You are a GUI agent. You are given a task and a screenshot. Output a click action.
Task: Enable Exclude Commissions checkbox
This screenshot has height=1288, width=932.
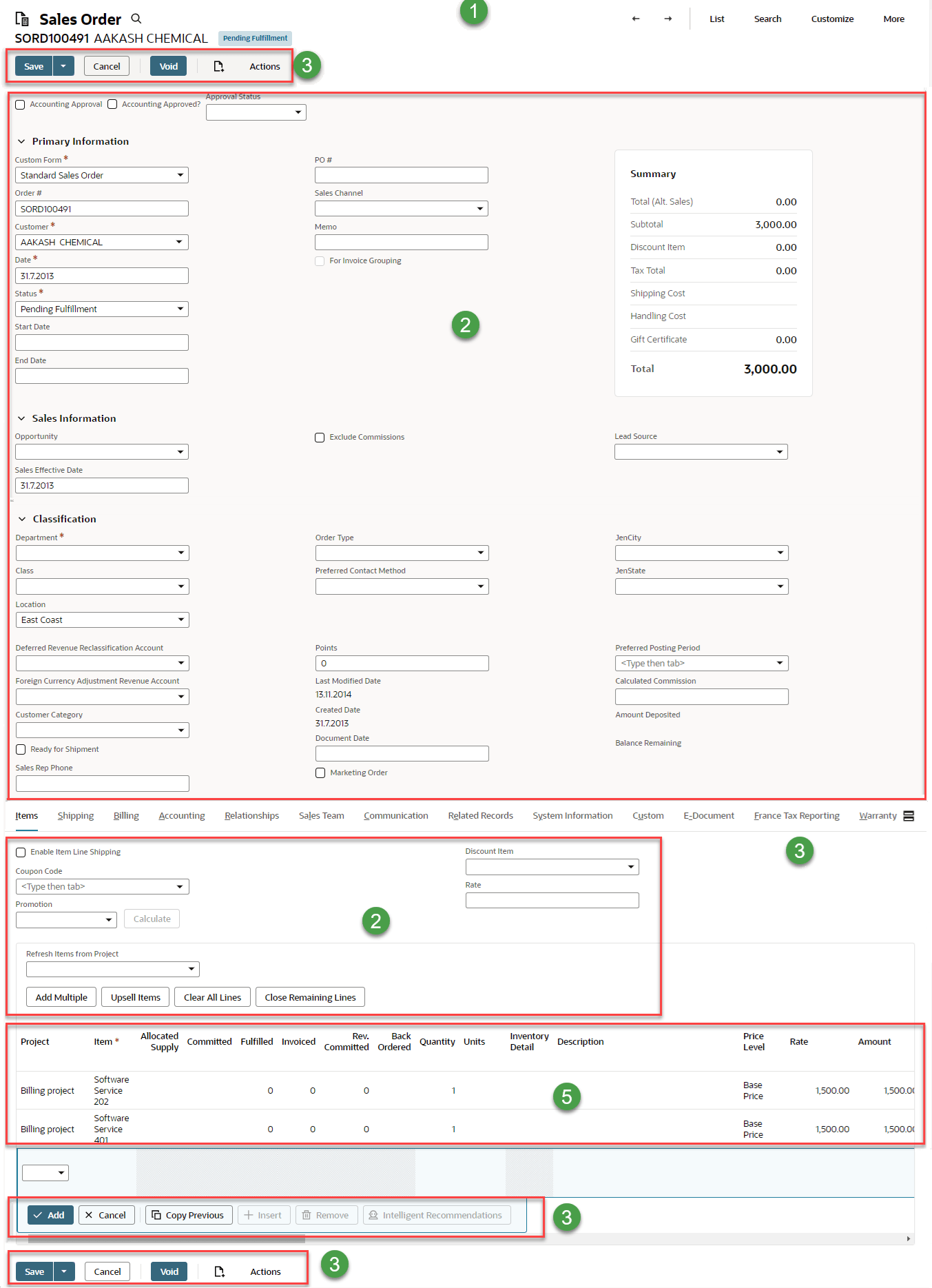coord(320,438)
